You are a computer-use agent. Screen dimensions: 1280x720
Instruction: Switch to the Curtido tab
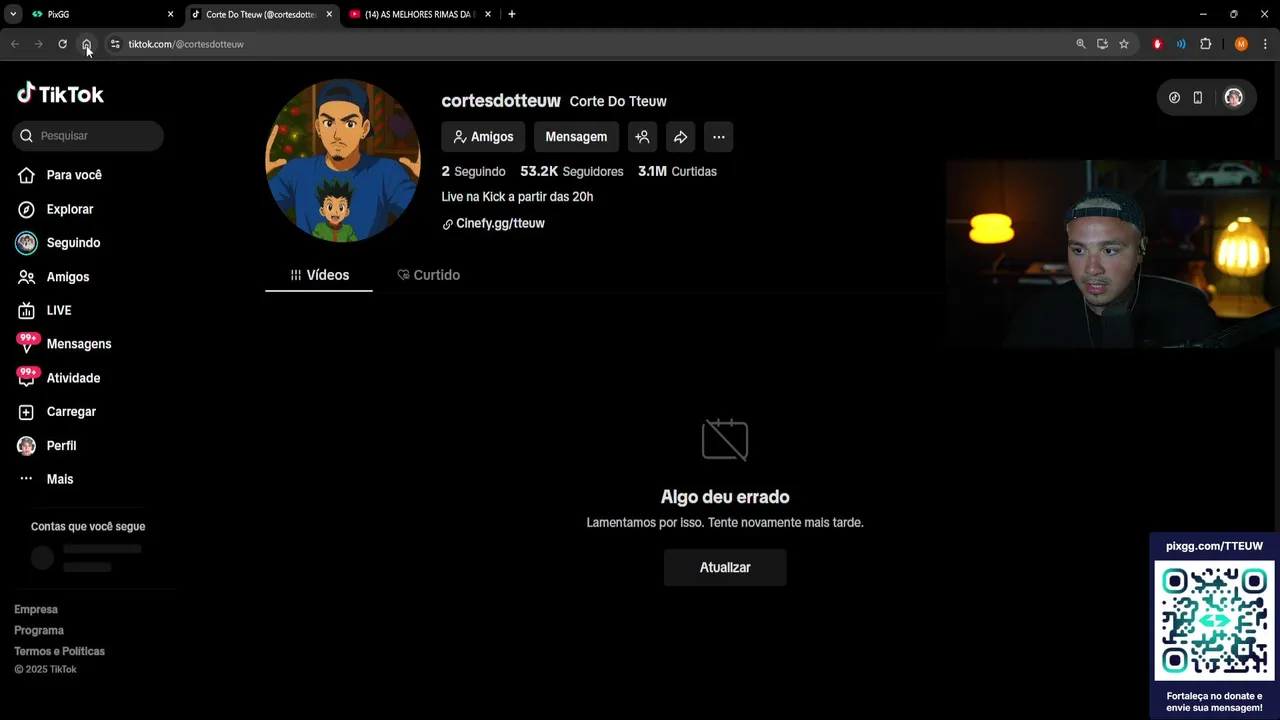(x=428, y=275)
